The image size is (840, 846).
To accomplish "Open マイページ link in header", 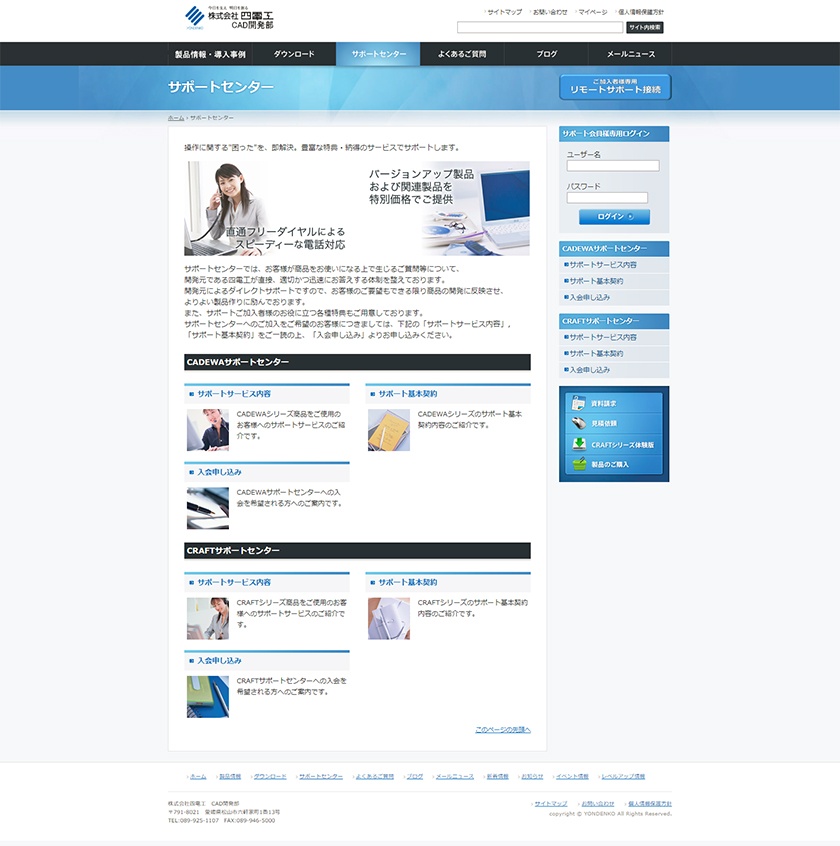I will (x=592, y=12).
